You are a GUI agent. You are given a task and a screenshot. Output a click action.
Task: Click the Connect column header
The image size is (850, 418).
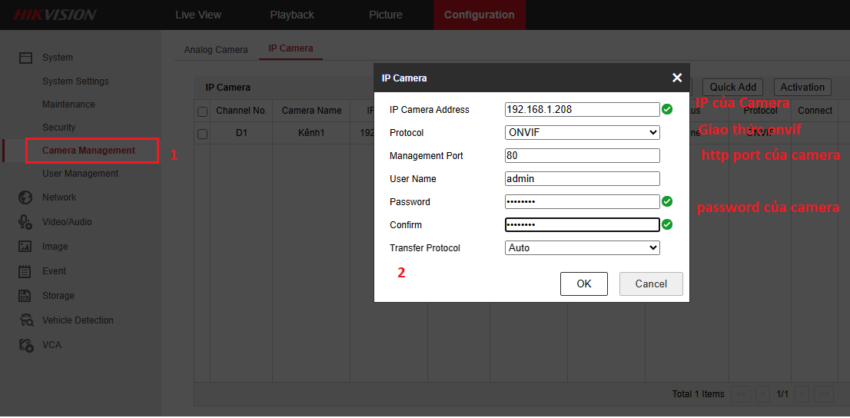pos(815,111)
